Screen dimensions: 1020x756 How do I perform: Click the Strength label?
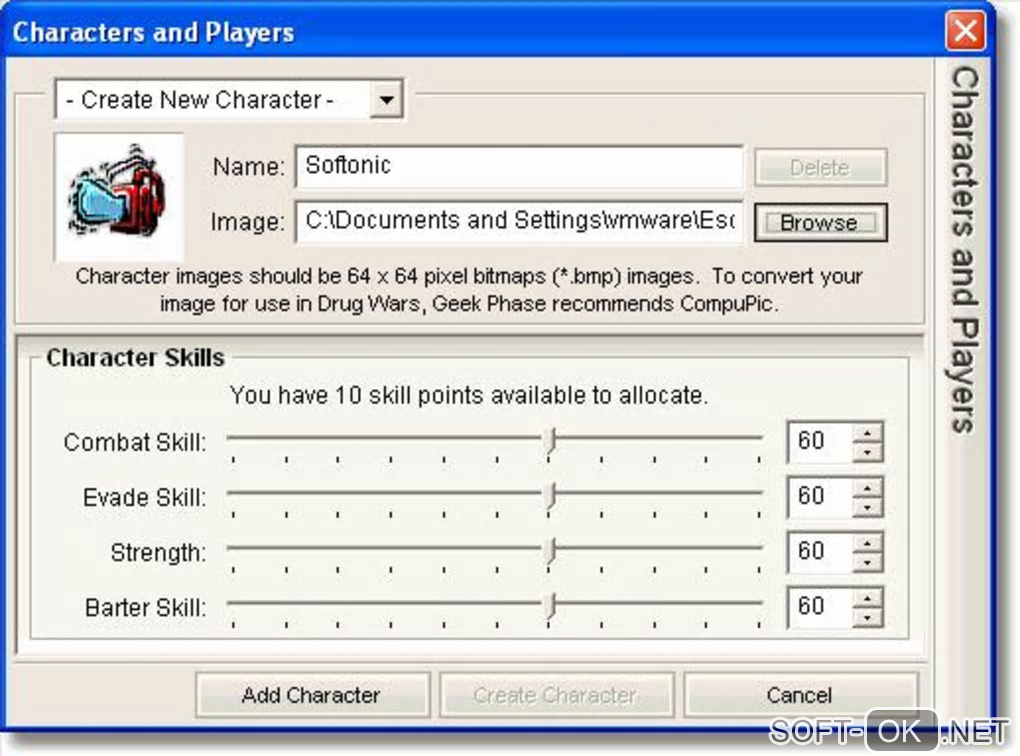(x=158, y=553)
